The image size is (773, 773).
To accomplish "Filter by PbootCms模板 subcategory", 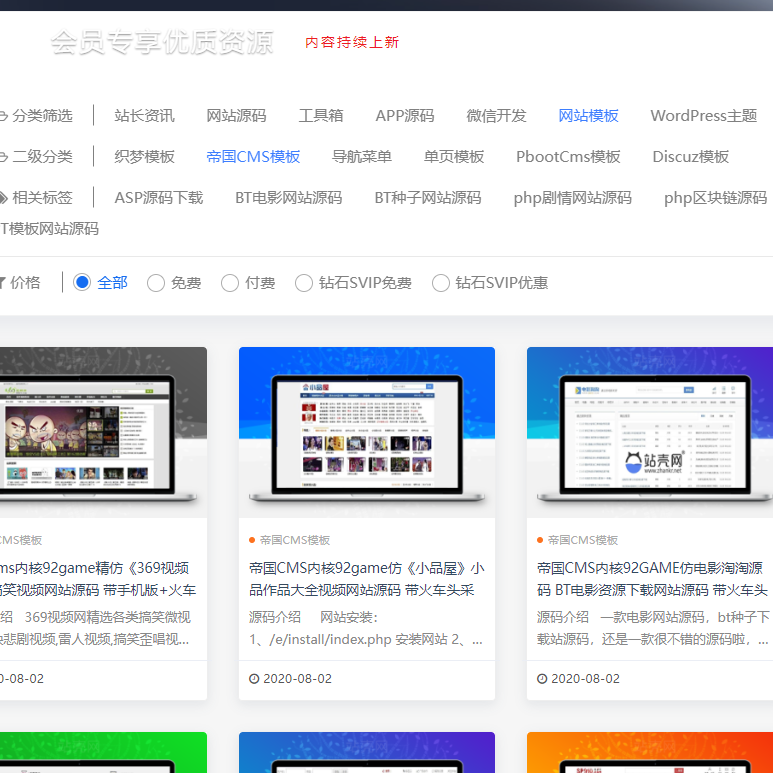I will 568,156.
